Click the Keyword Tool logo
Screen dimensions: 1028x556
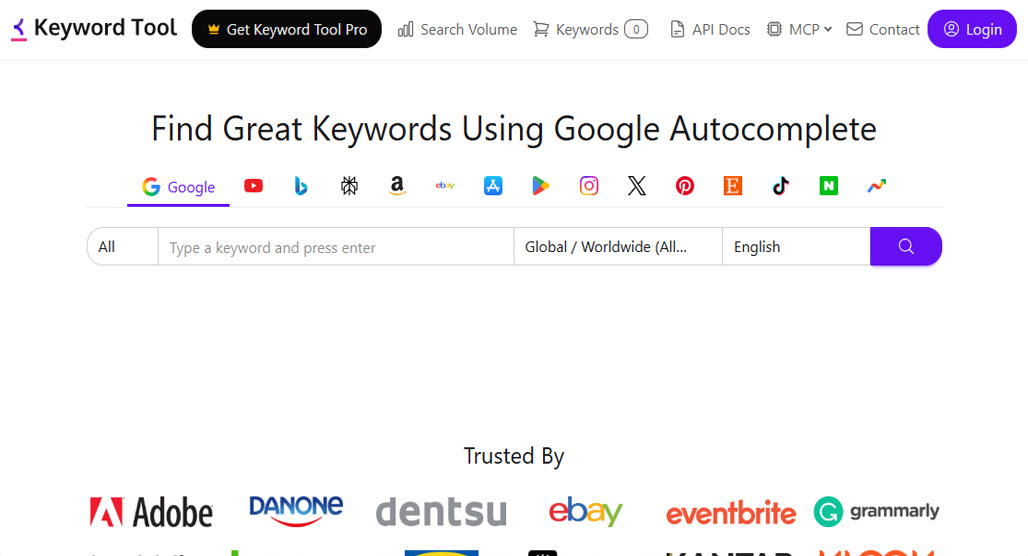tap(94, 28)
